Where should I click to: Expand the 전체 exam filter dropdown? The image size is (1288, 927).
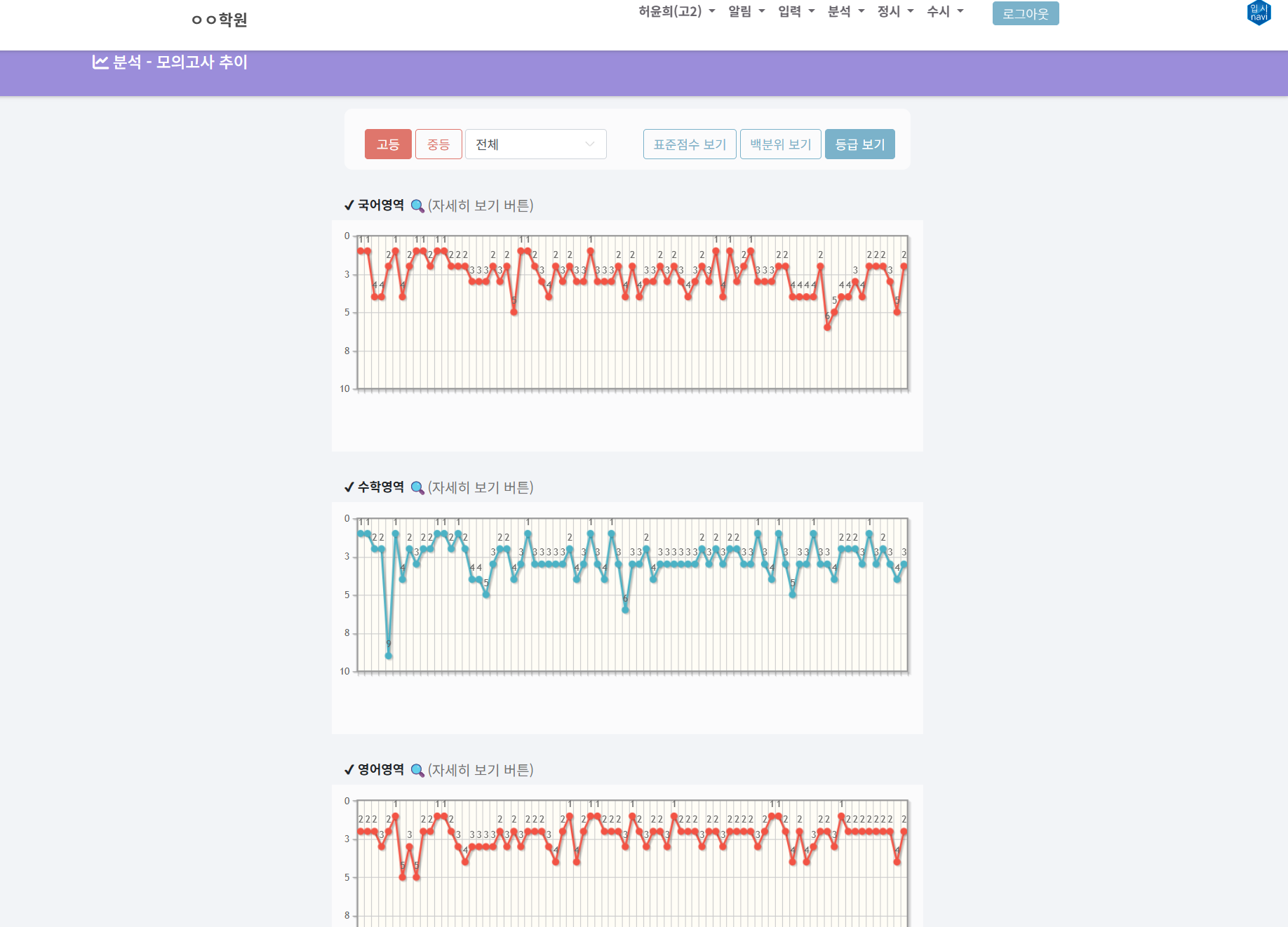pos(535,144)
